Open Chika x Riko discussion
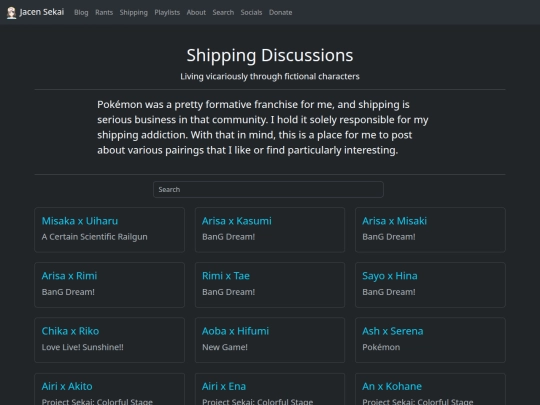The height and width of the screenshot is (405, 540). [70, 331]
